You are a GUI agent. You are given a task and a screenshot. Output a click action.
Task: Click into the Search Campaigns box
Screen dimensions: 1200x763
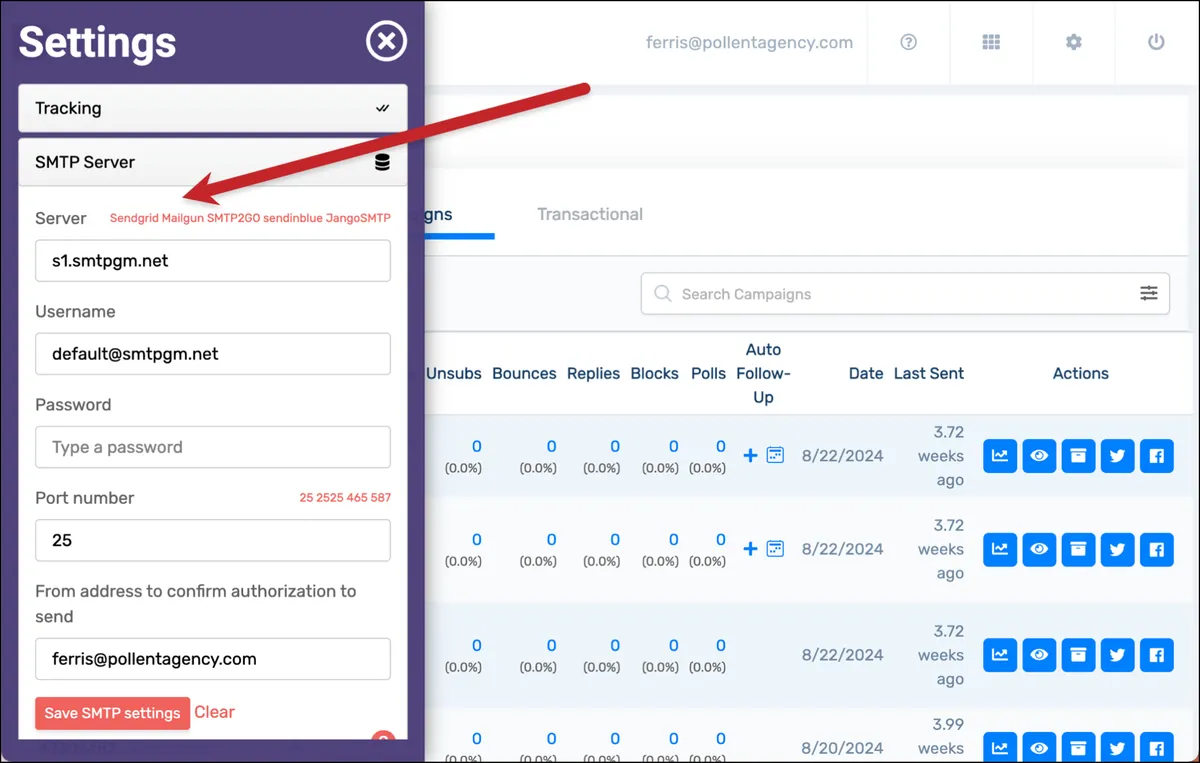click(905, 294)
